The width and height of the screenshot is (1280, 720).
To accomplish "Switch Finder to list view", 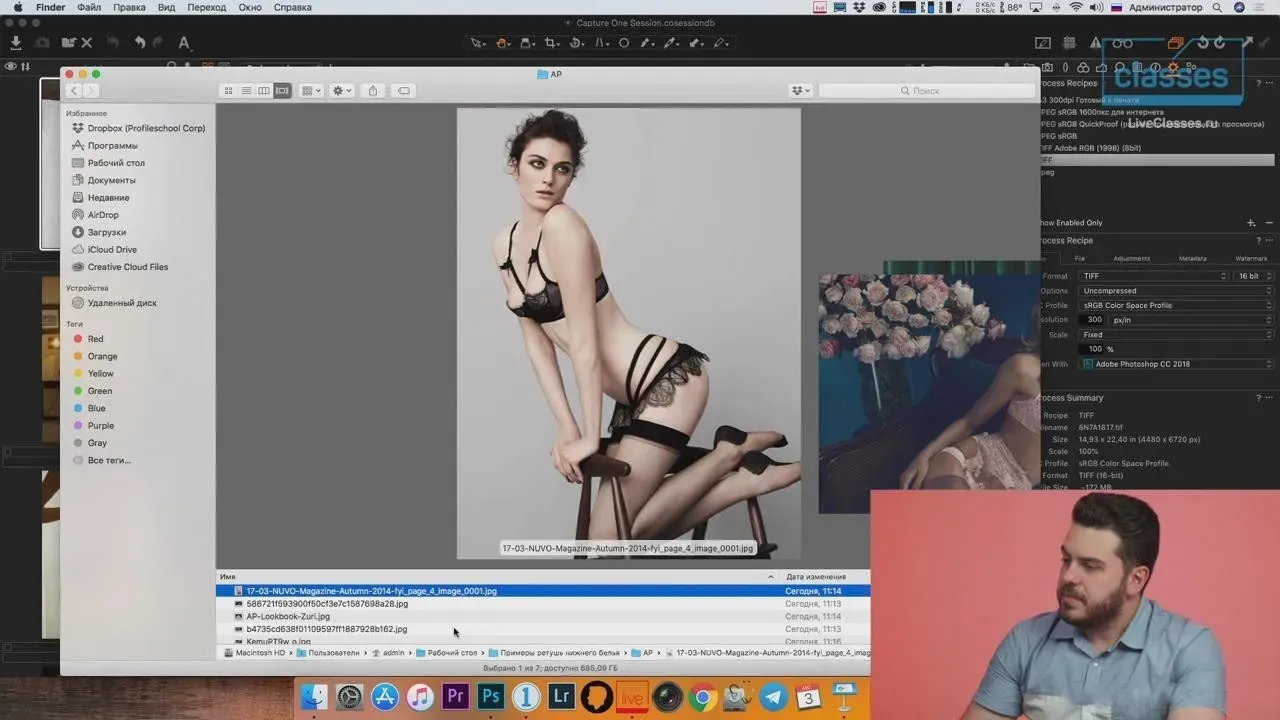I will click(246, 91).
